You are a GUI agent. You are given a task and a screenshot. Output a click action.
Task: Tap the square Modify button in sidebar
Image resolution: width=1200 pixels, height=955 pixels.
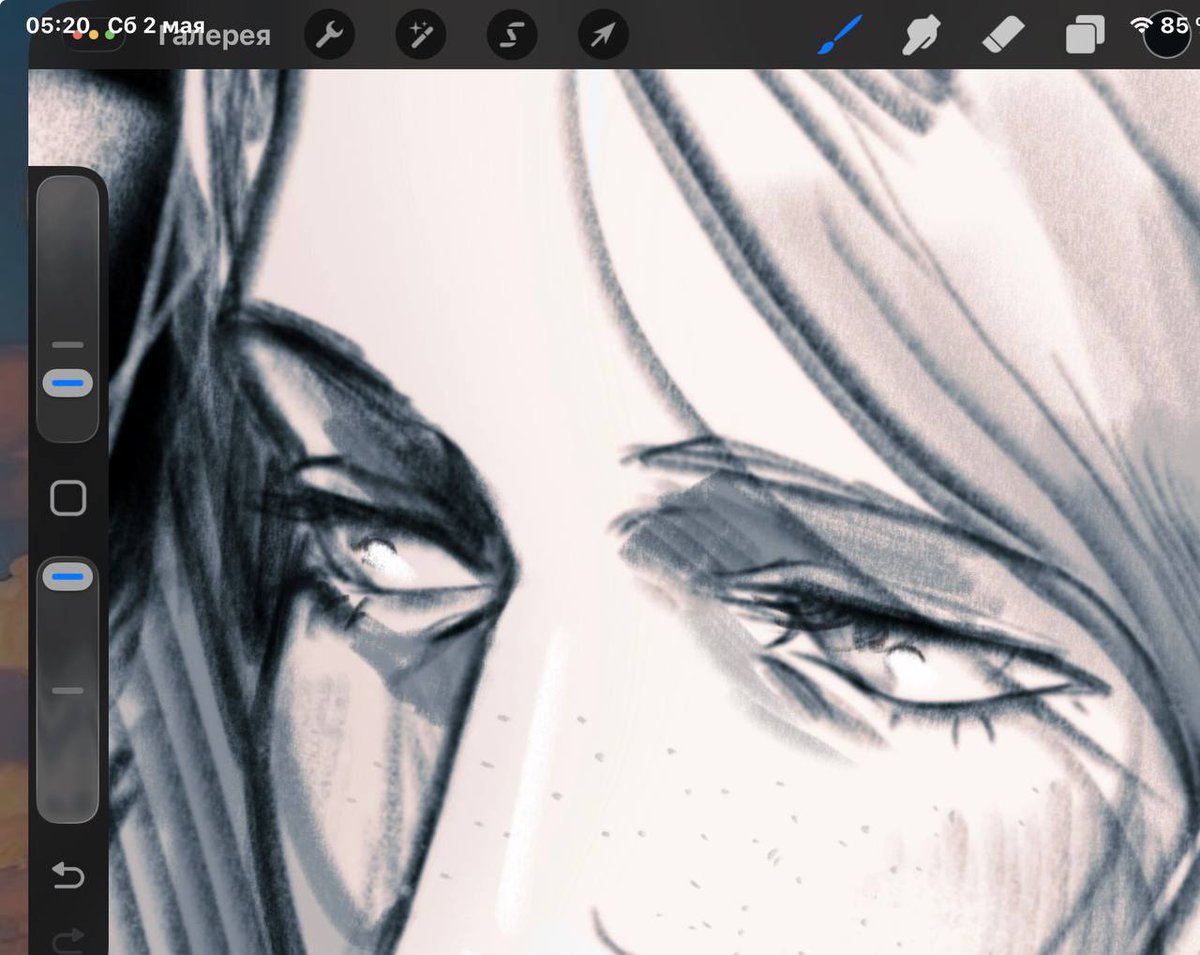point(68,497)
